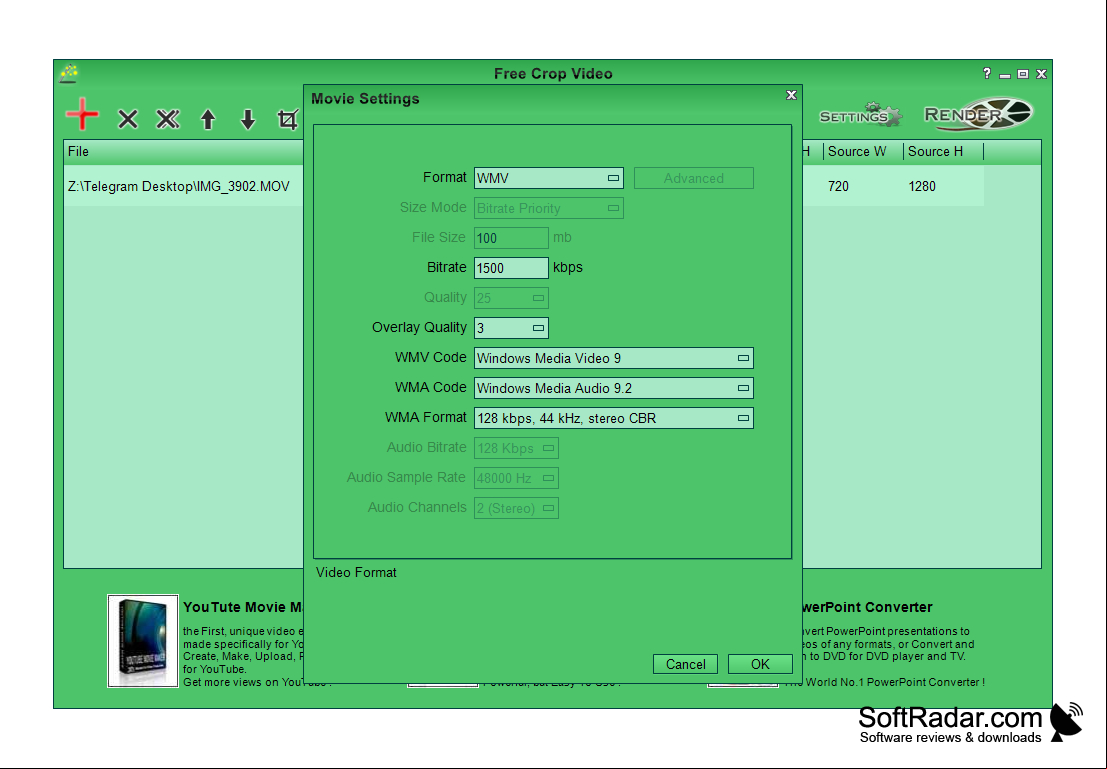The width and height of the screenshot is (1107, 769).
Task: Click the 720 source width cell
Action: point(838,186)
